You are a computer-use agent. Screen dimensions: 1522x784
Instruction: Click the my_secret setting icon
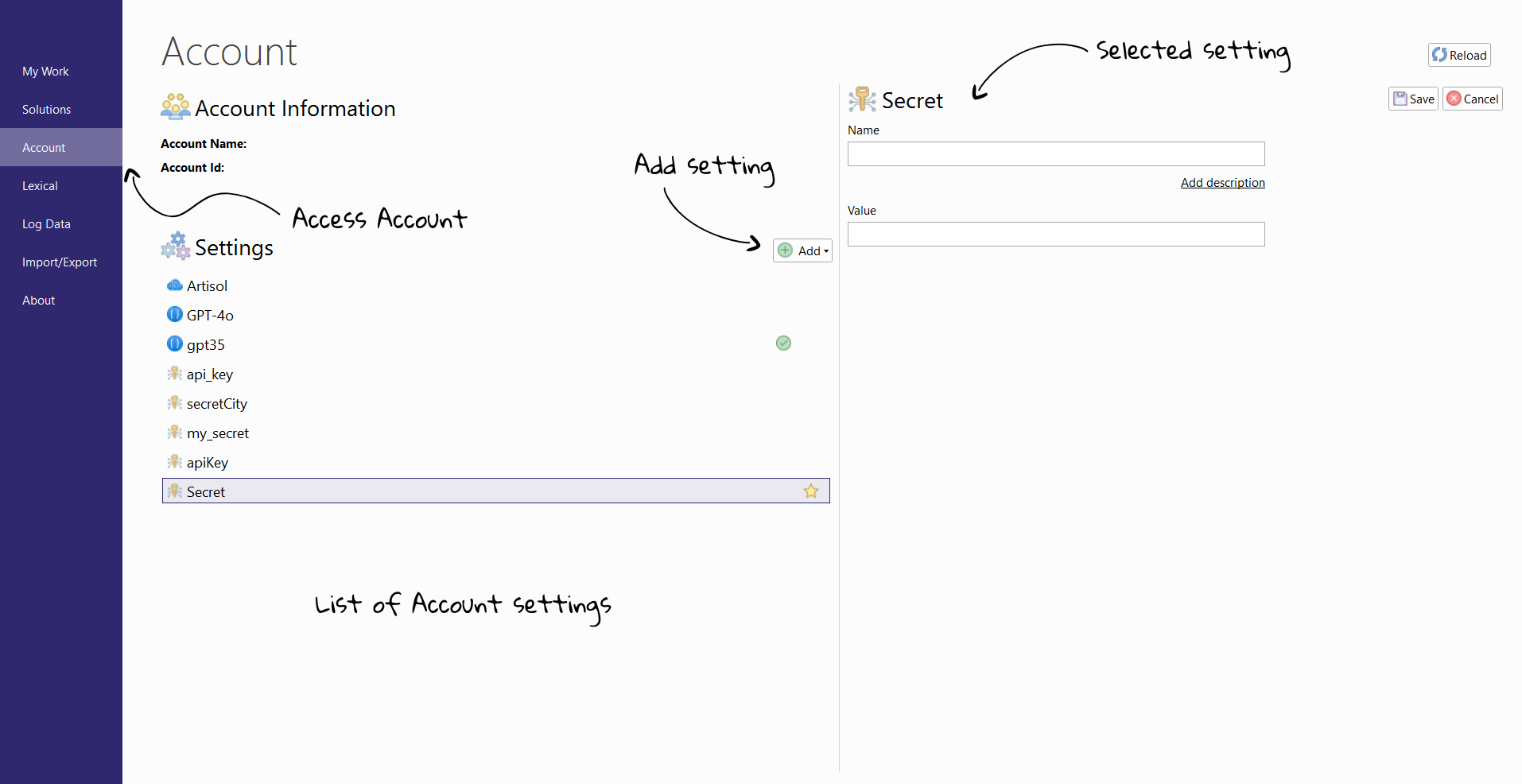coord(175,433)
